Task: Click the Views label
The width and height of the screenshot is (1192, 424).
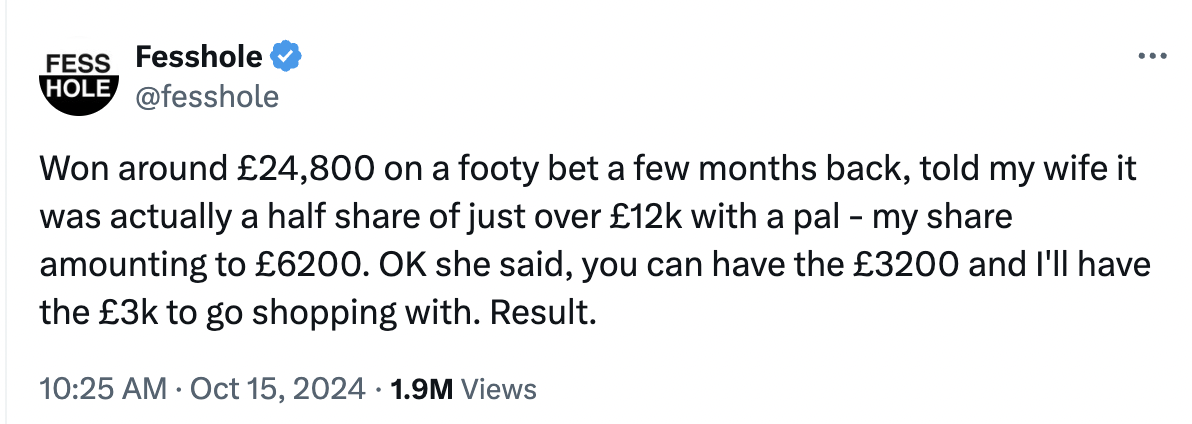Action: (x=501, y=389)
